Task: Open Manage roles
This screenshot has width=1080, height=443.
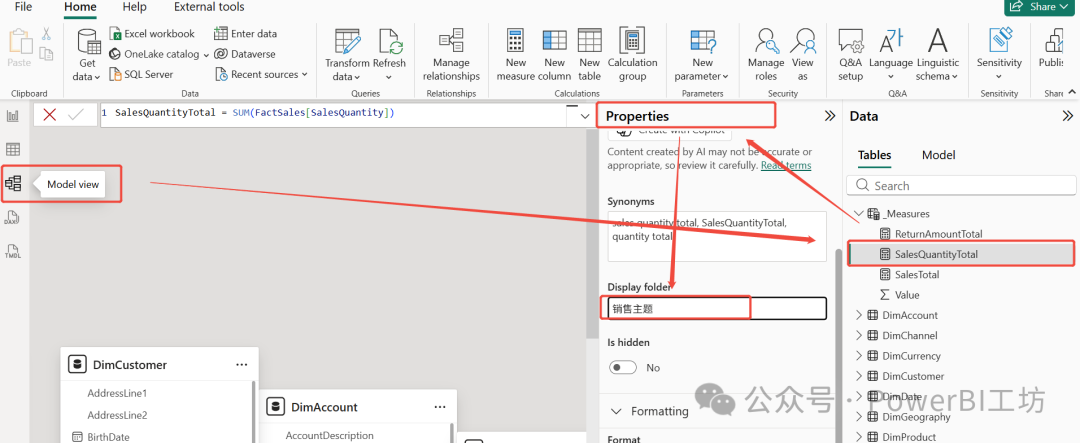Action: point(766,55)
